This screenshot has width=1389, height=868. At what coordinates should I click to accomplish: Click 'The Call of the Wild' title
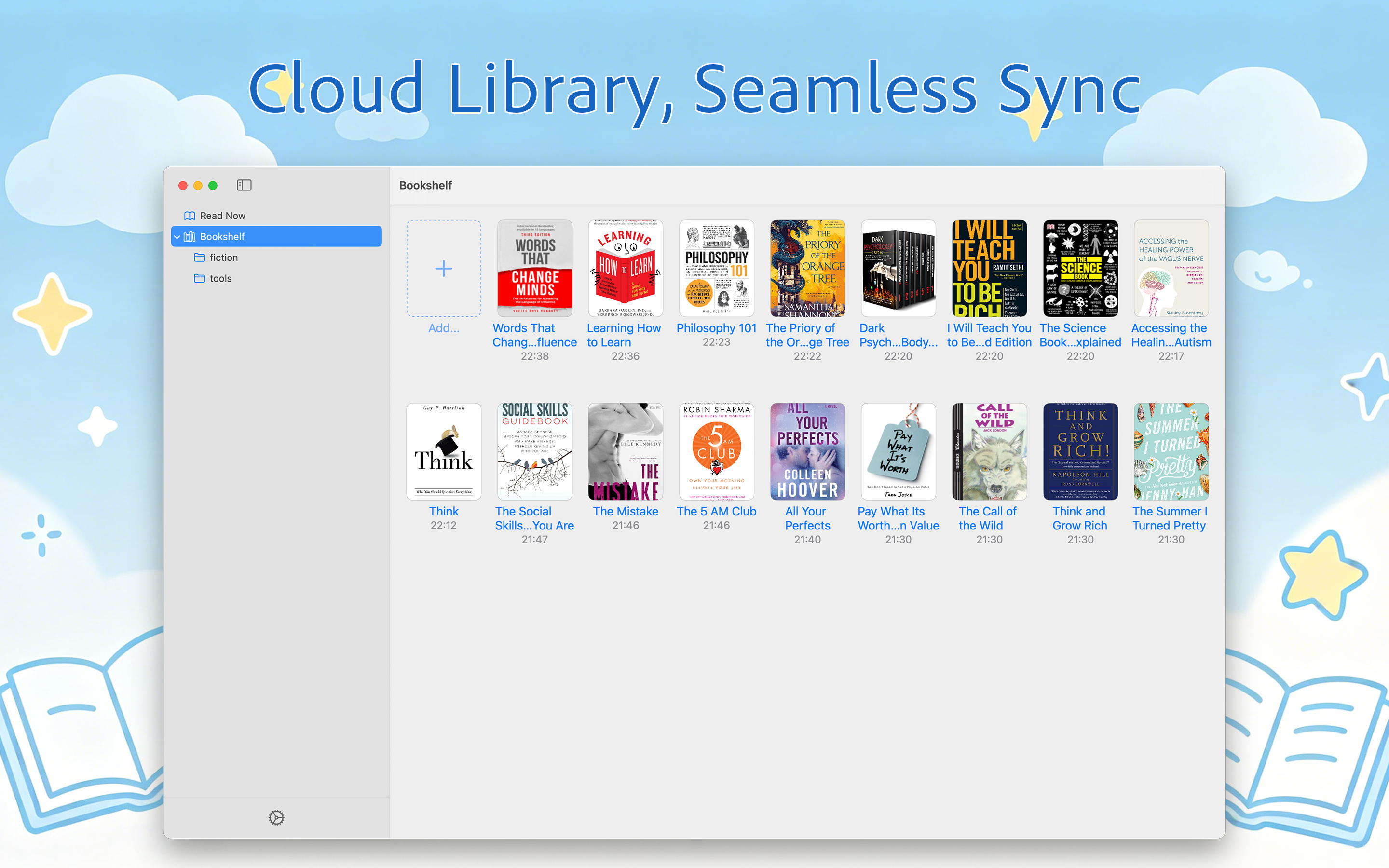(x=987, y=518)
